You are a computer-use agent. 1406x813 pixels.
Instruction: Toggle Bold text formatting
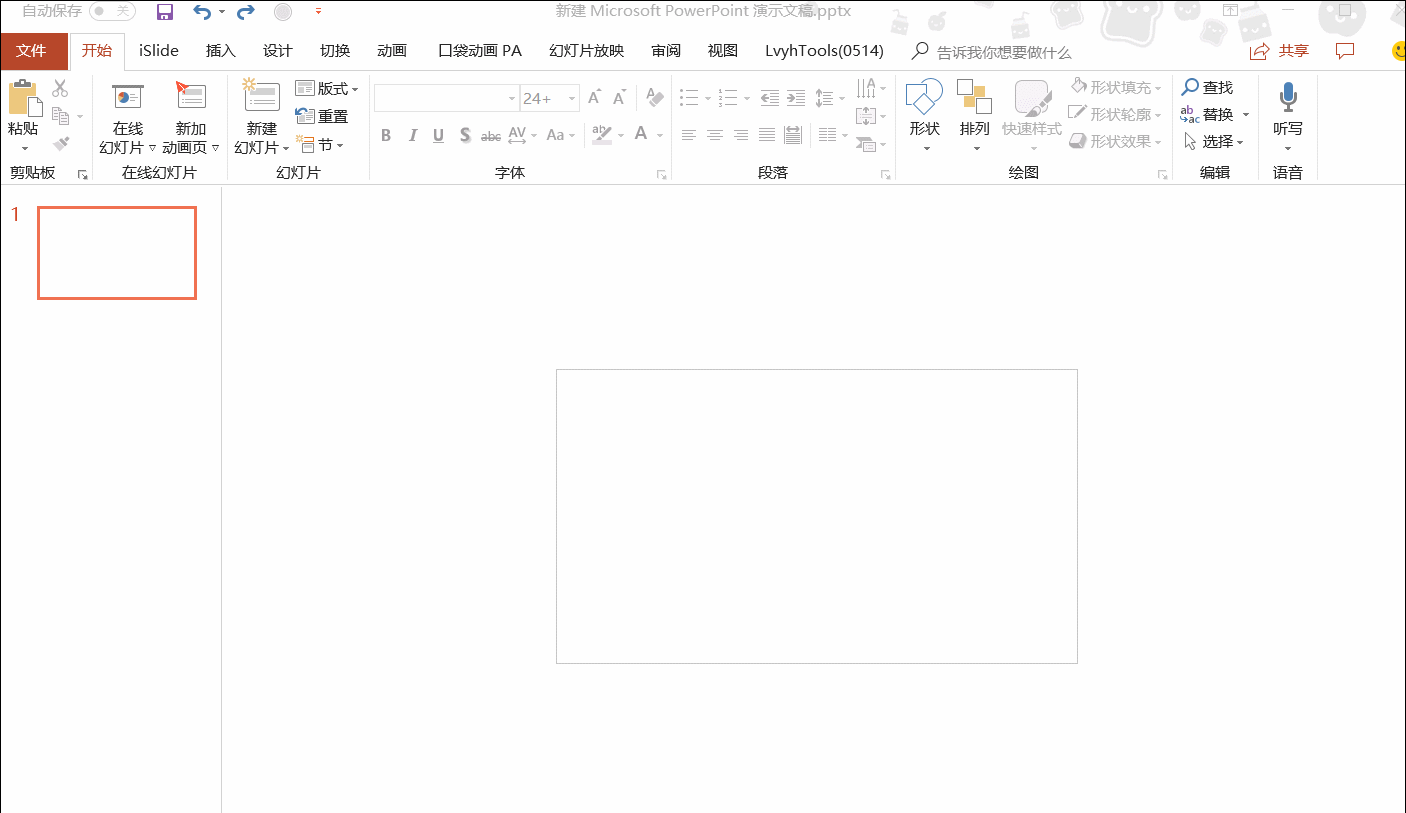[x=386, y=136]
